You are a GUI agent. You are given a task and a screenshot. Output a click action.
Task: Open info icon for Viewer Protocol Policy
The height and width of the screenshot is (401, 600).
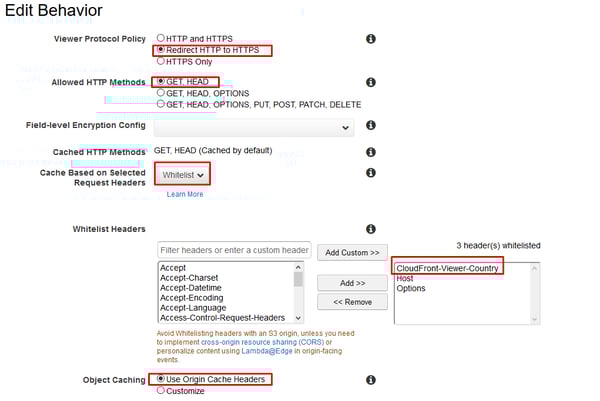tap(370, 39)
